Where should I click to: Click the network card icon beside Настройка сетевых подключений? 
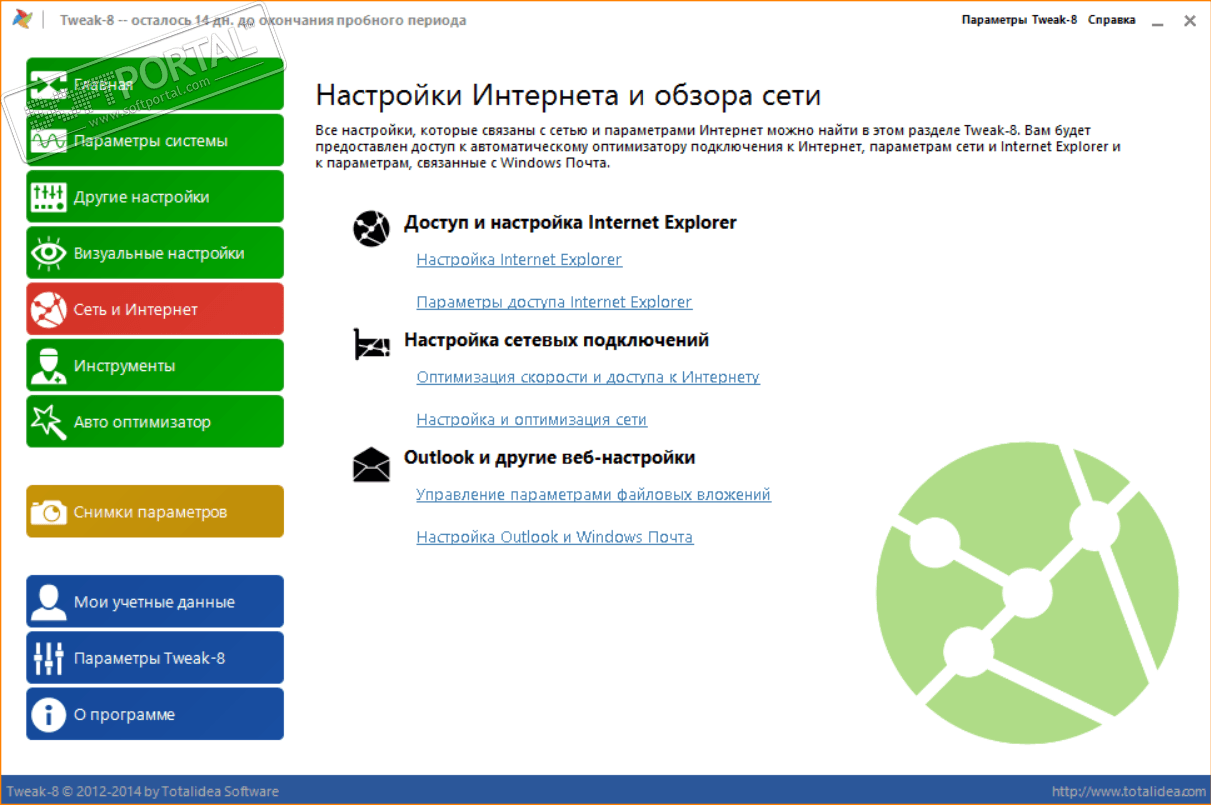(x=371, y=345)
